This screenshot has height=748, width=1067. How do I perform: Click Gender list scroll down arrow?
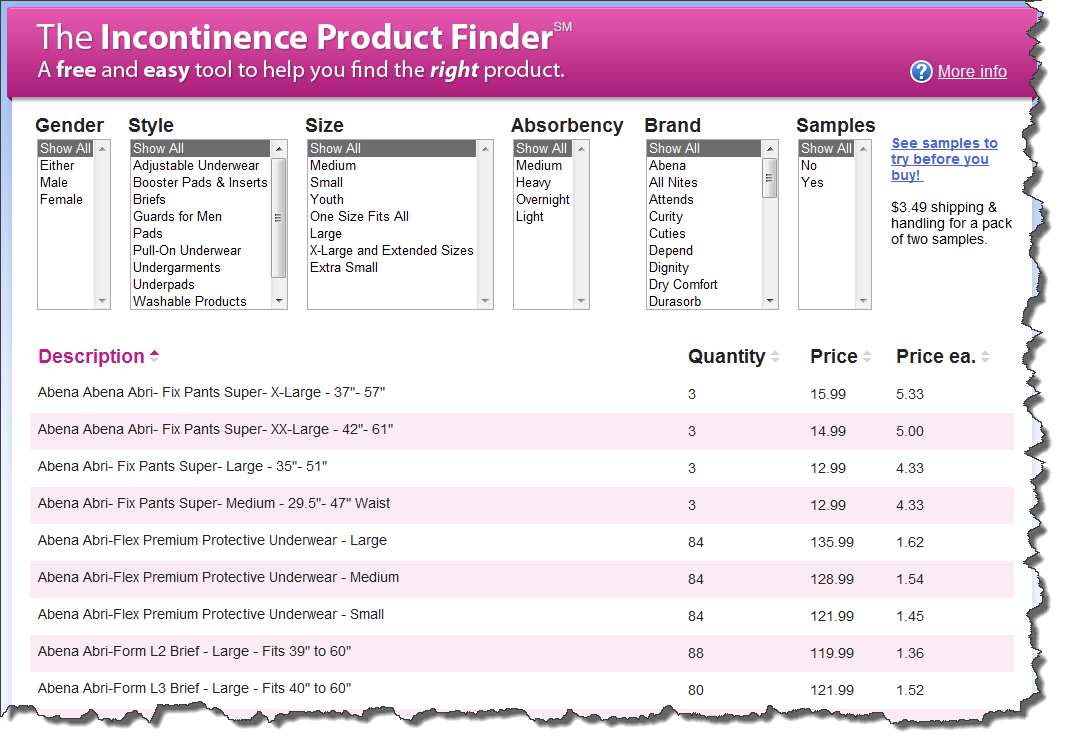pos(102,301)
